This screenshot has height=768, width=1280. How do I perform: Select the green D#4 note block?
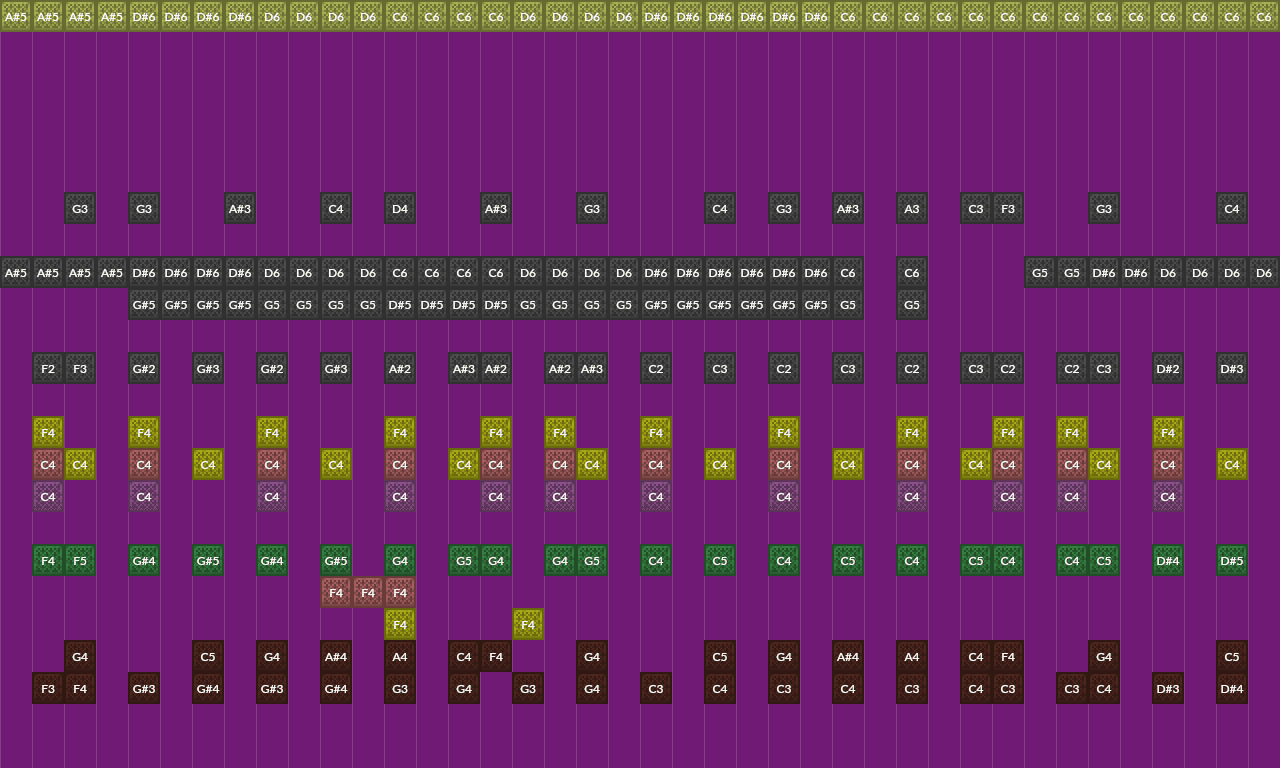[x=1168, y=561]
